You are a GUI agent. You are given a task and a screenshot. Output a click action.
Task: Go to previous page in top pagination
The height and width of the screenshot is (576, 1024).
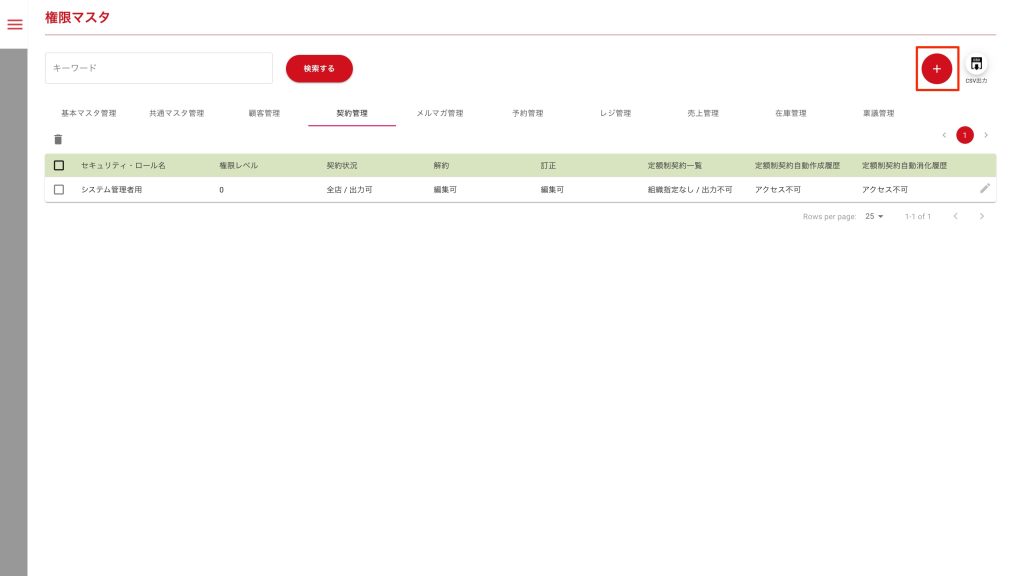pyautogui.click(x=944, y=135)
